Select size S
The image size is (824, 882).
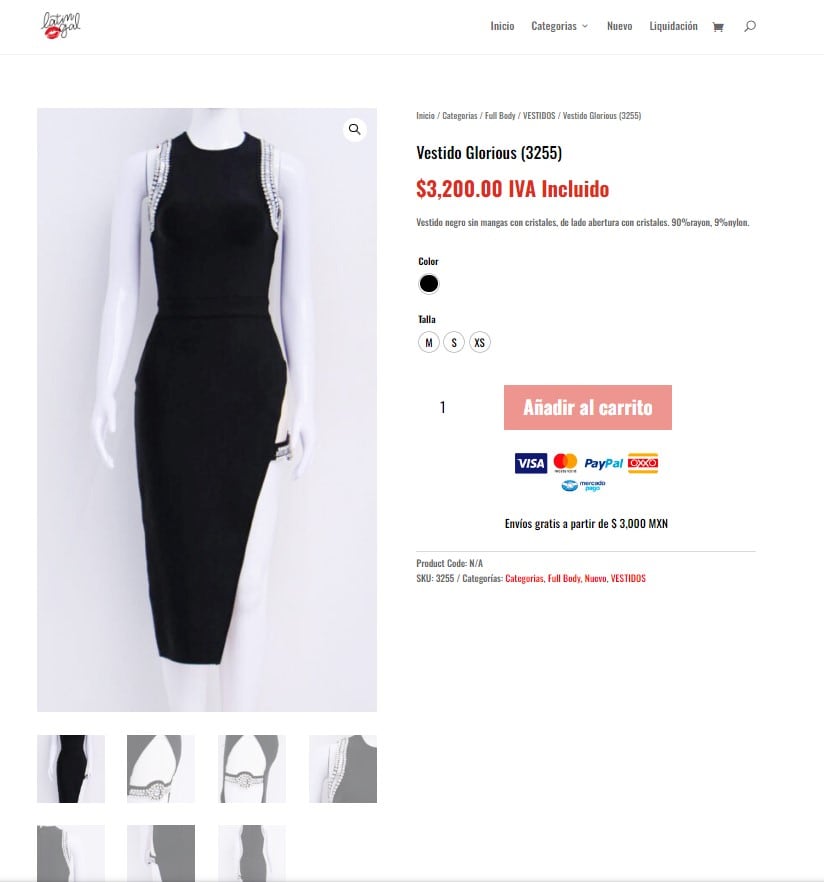coord(454,342)
